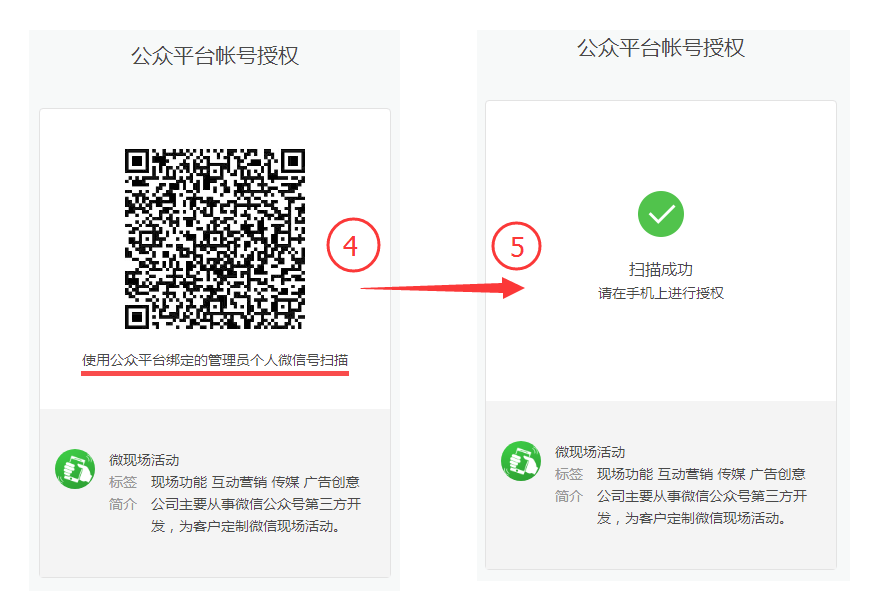Click the underlined 使用公众平台绑定的管理员个人微信号扫描 text
Screen dimensions: 892x606
(215, 360)
